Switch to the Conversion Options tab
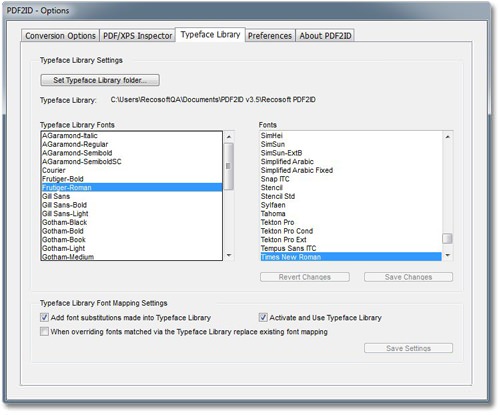The image size is (500, 415). 60,36
